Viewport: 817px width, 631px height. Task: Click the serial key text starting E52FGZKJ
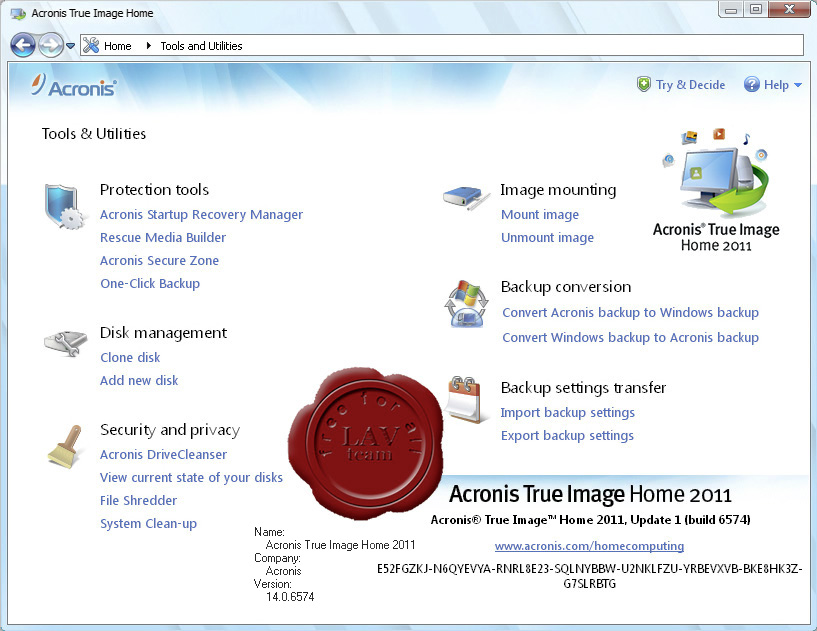tap(589, 576)
